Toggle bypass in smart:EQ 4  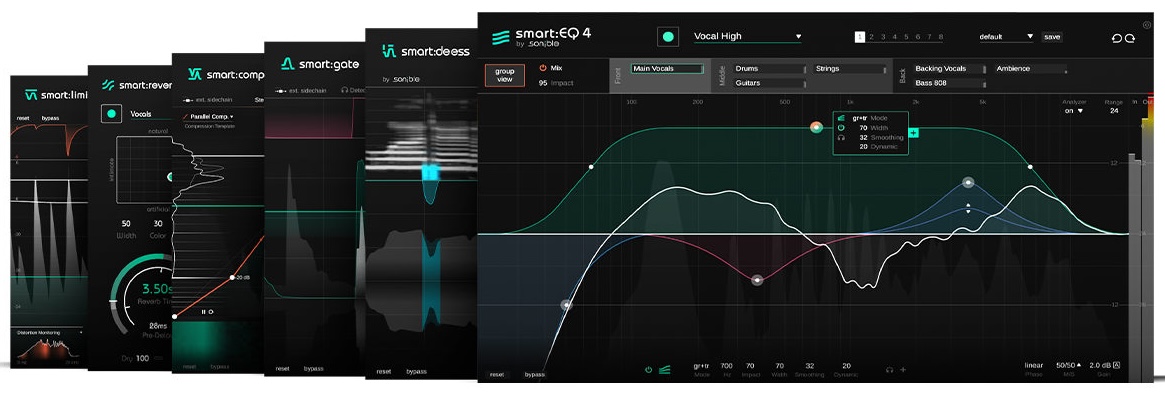click(x=534, y=375)
